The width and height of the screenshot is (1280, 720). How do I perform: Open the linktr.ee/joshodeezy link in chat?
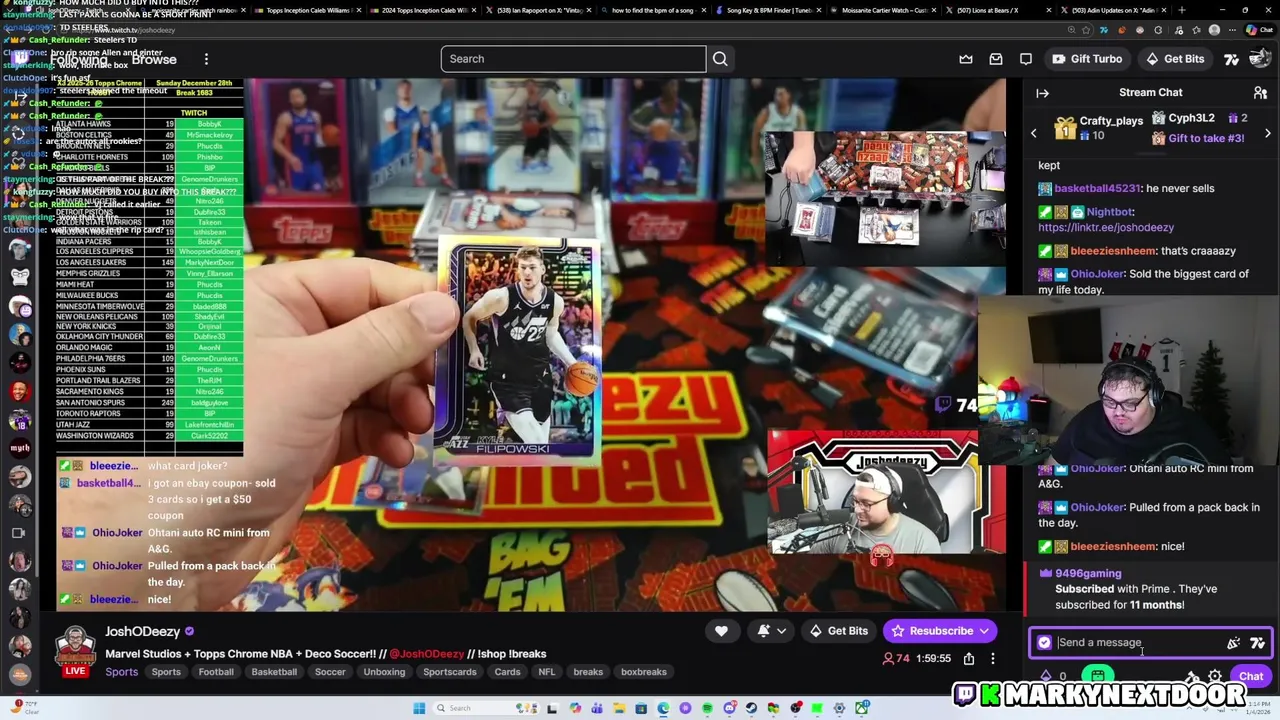(1106, 228)
